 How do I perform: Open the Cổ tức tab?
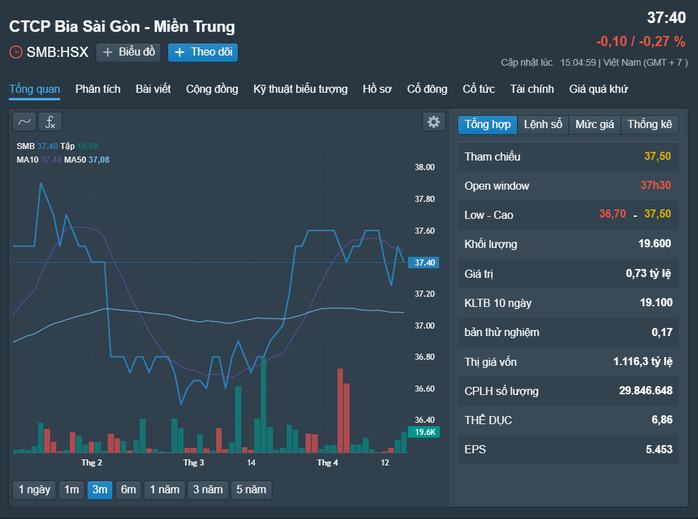tap(479, 89)
